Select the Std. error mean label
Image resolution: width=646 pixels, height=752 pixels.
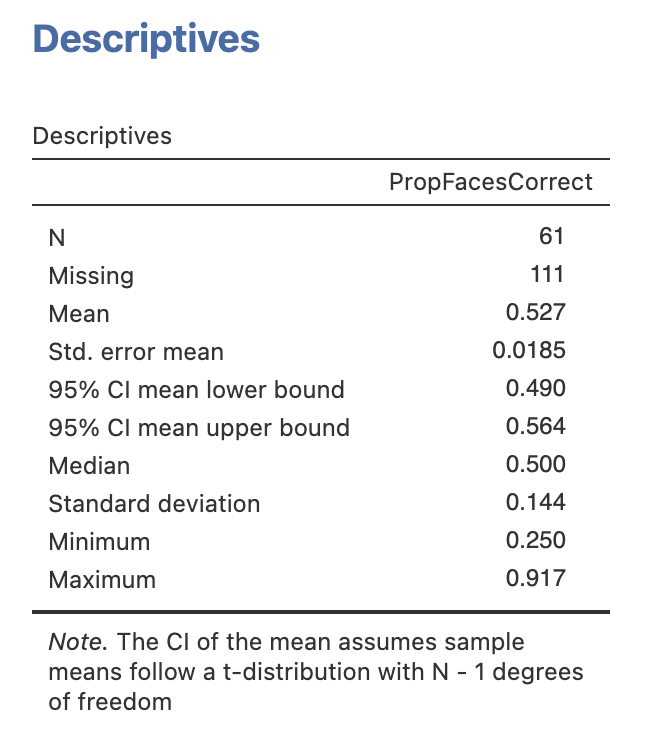click(x=136, y=351)
